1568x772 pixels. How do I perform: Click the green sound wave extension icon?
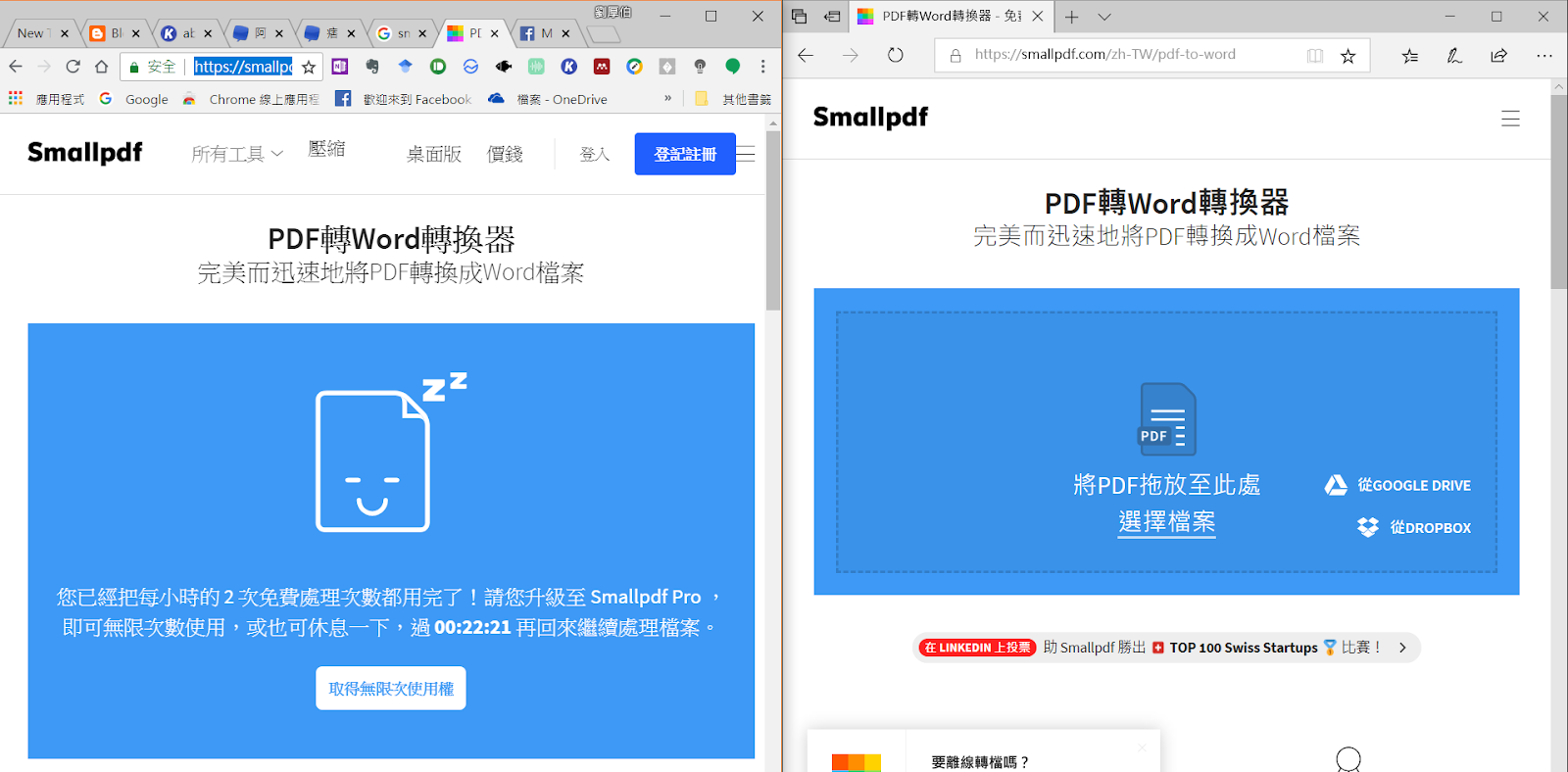point(536,67)
